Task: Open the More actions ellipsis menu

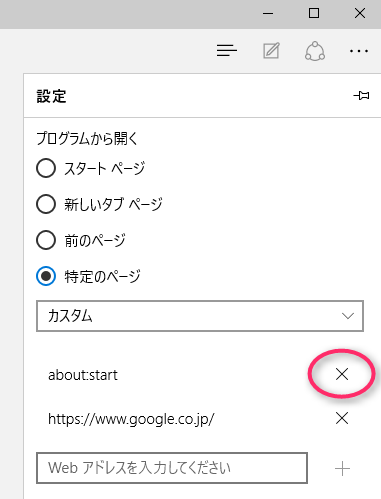Action: coord(359,51)
